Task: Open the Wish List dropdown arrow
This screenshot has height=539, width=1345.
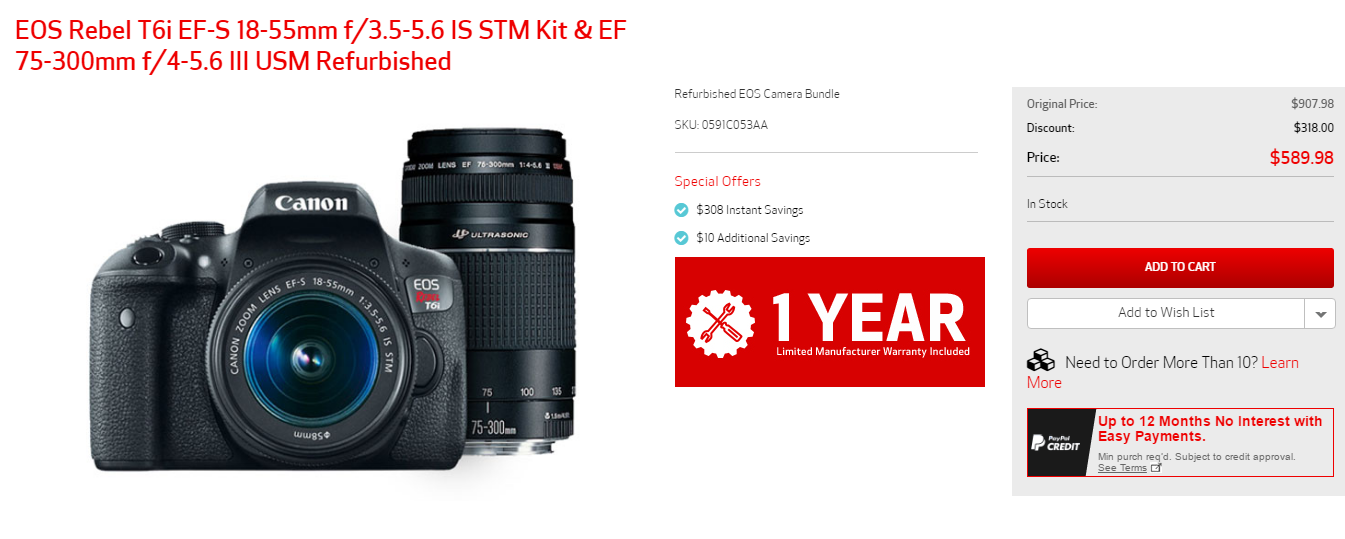Action: coord(1320,313)
